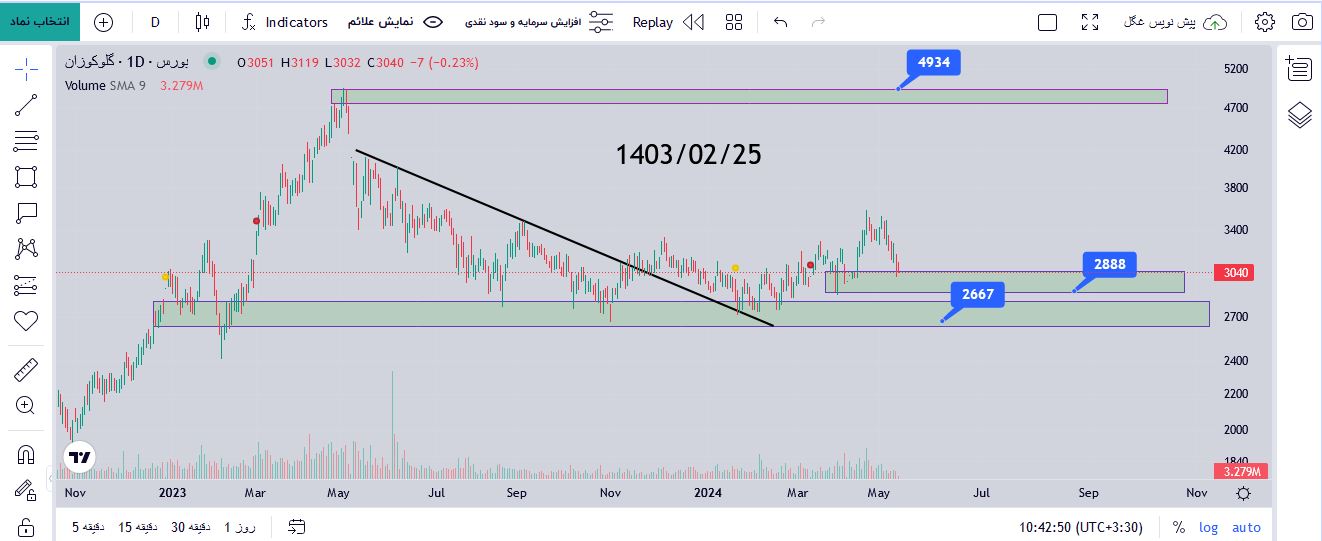Click the green market status dot in legend
1322x541 pixels.
212,62
